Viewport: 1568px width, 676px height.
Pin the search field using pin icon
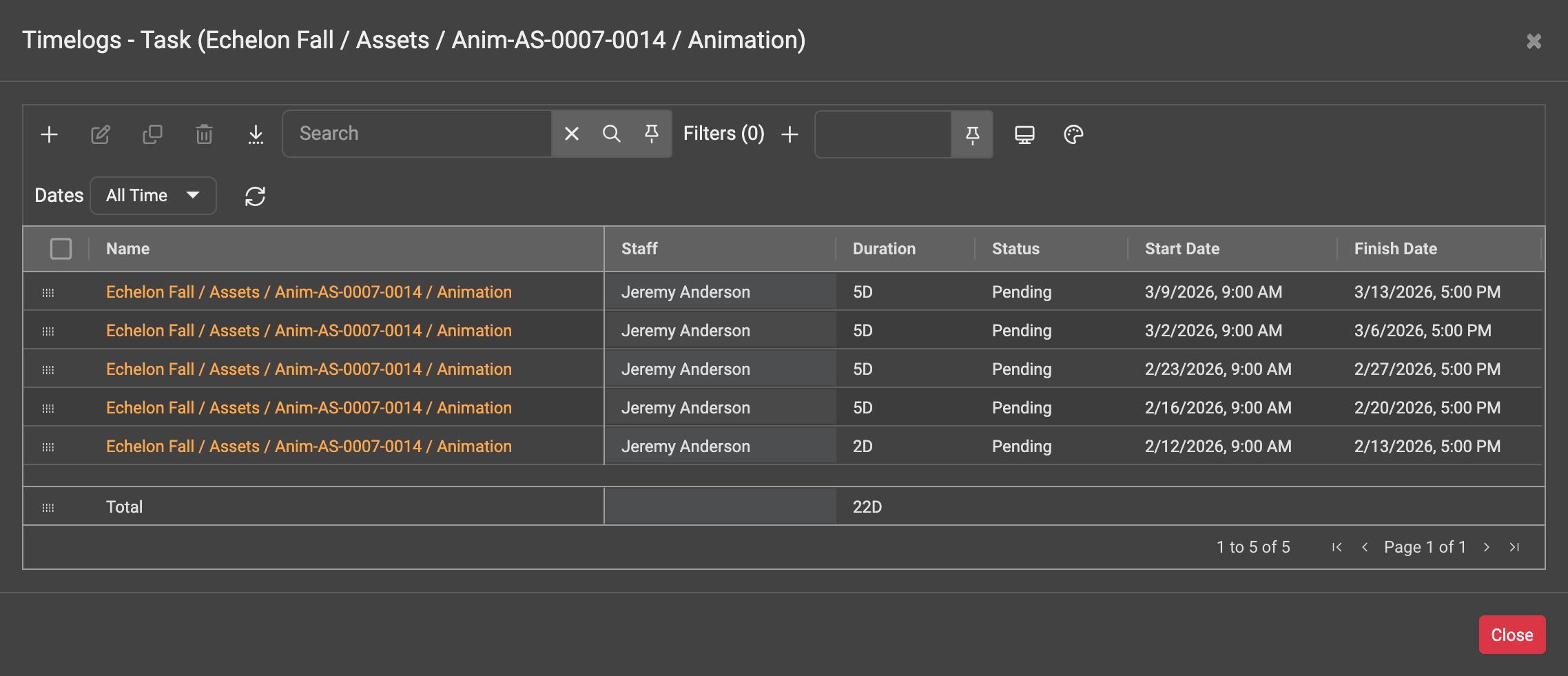[652, 134]
